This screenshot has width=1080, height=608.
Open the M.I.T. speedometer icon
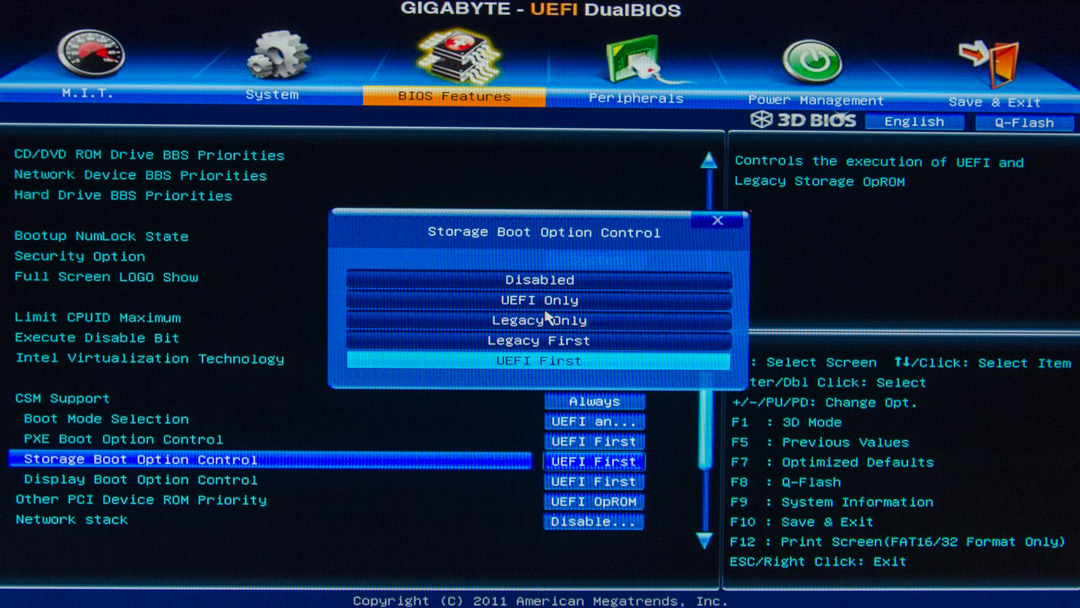click(91, 53)
